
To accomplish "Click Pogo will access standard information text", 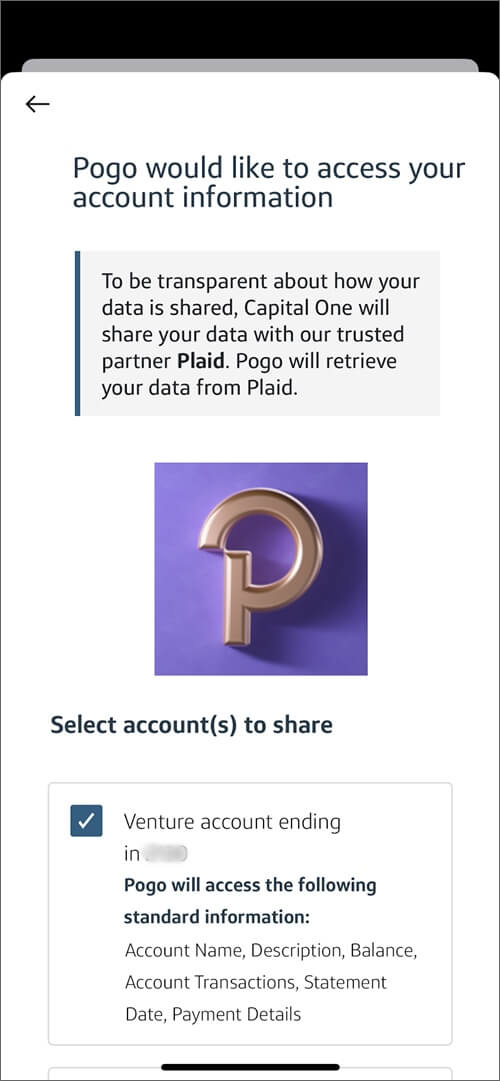I will 250,901.
